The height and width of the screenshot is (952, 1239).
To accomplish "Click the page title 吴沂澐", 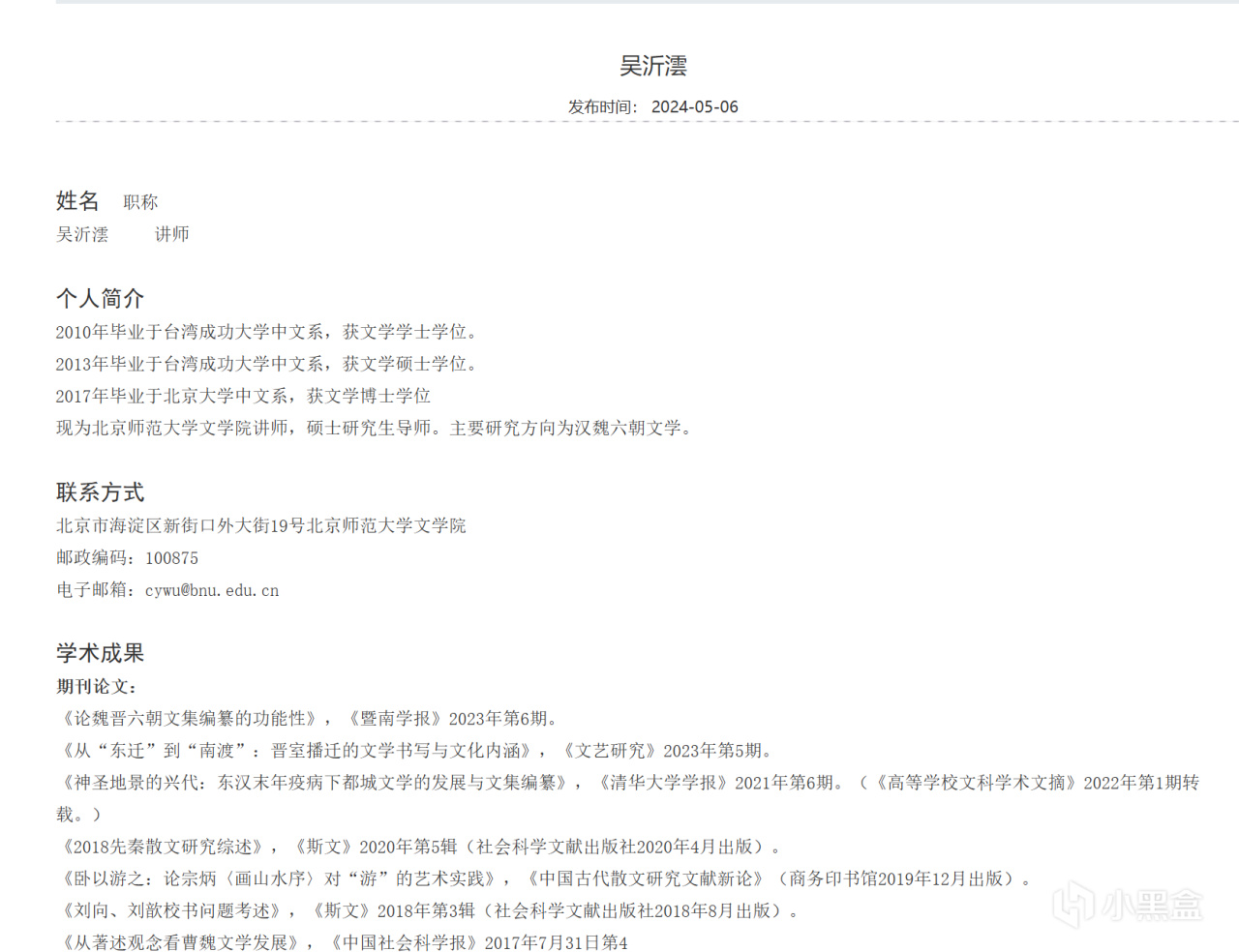I will [x=653, y=66].
